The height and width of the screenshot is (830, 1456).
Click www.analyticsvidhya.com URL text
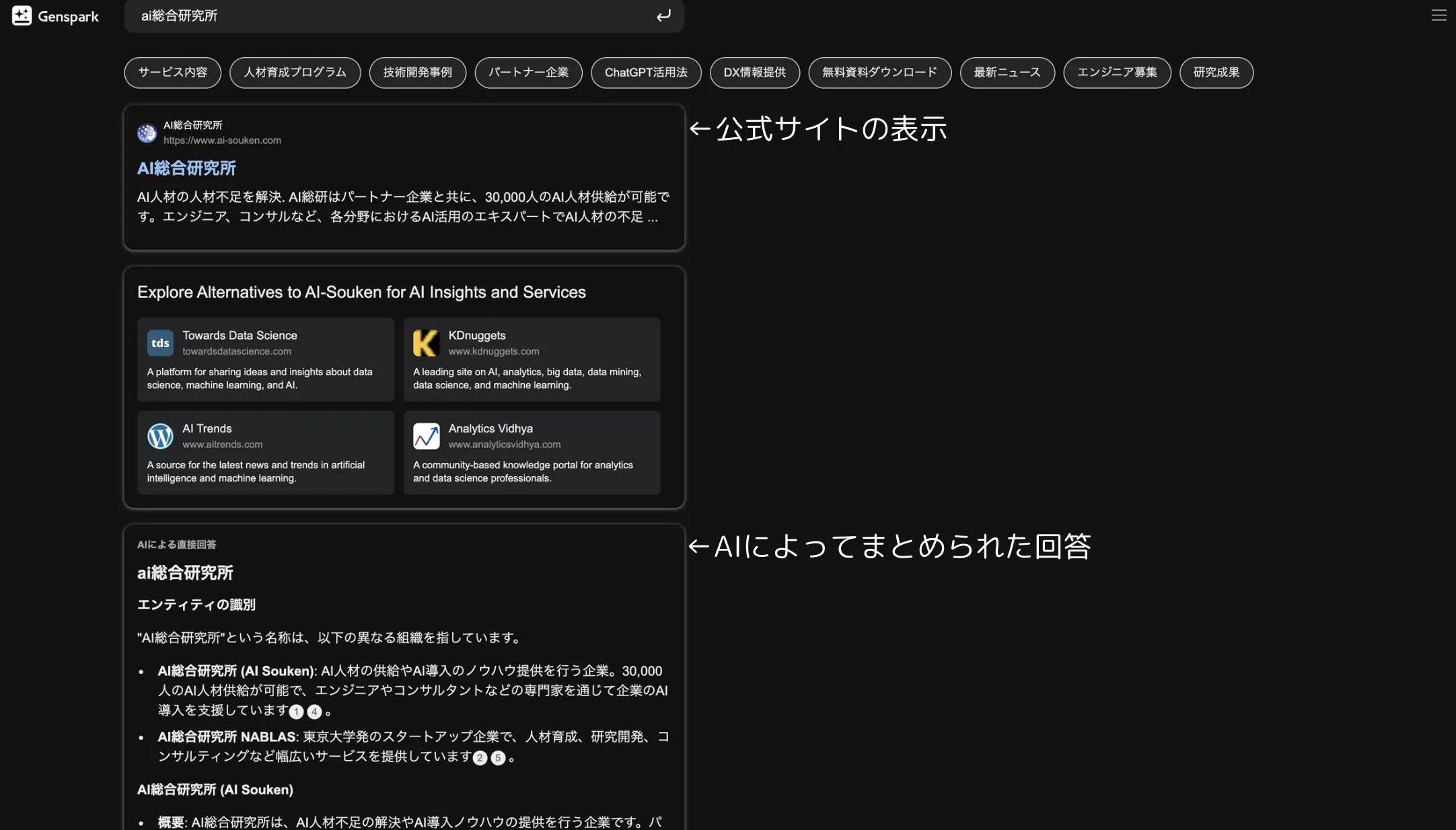tap(505, 445)
